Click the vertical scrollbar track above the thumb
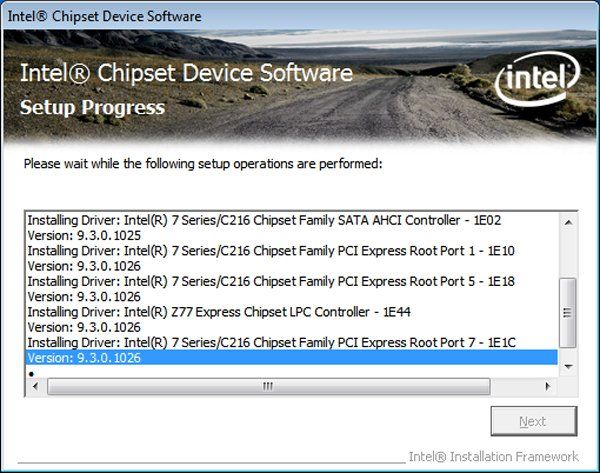Screen dimensions: 600x473 pos(568,250)
